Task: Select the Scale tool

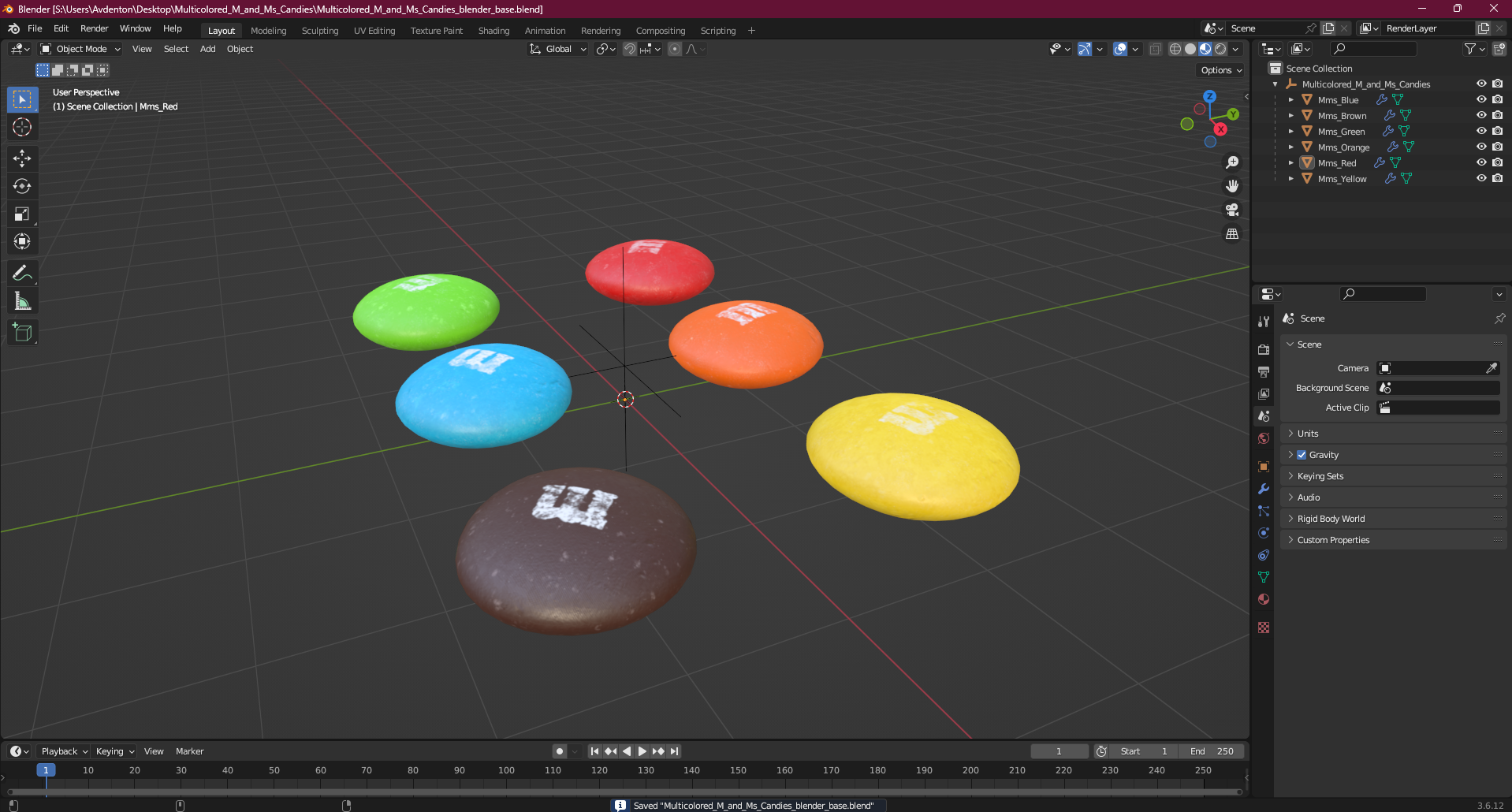Action: coord(22,214)
